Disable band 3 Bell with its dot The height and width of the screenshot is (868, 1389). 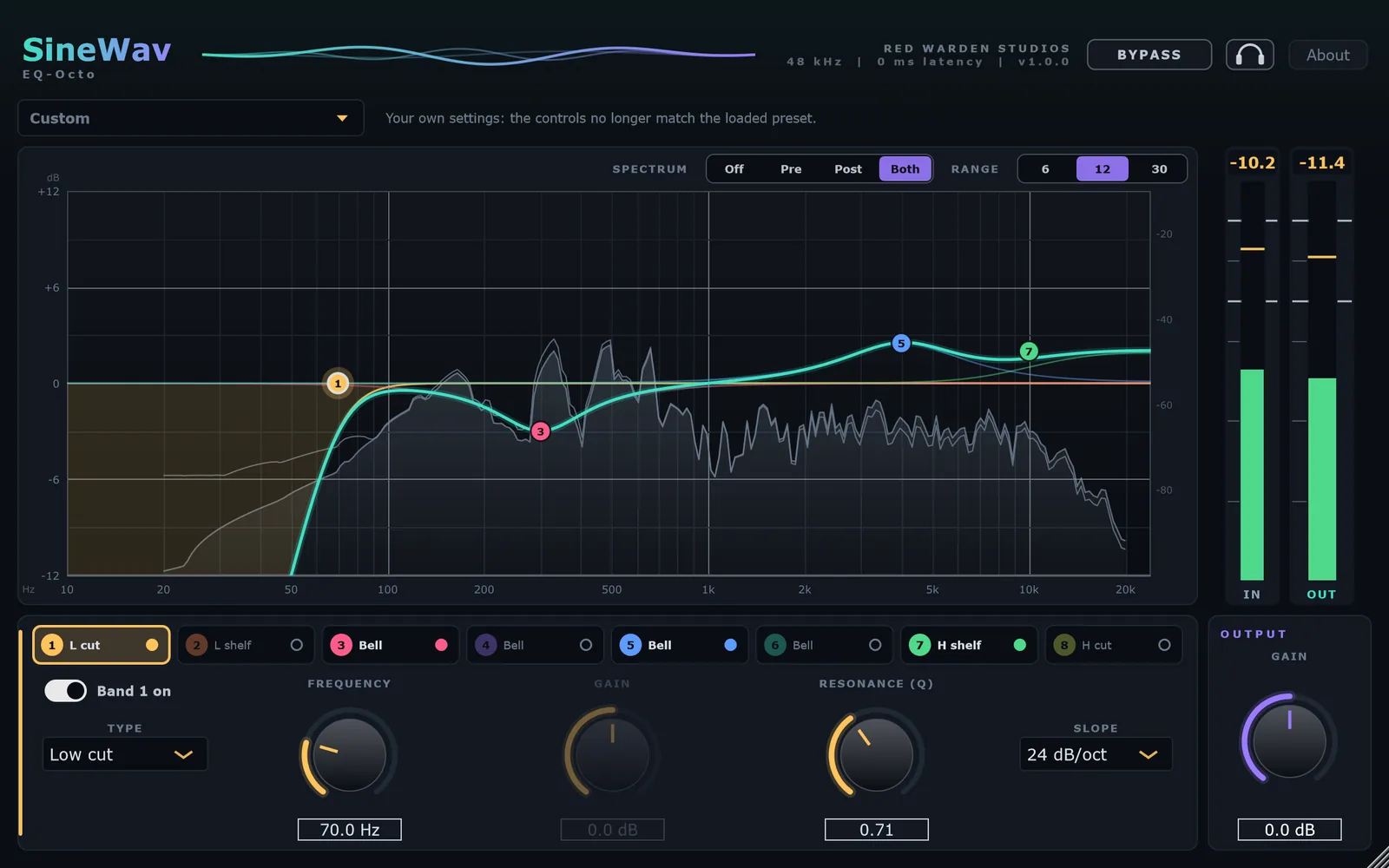(x=441, y=645)
